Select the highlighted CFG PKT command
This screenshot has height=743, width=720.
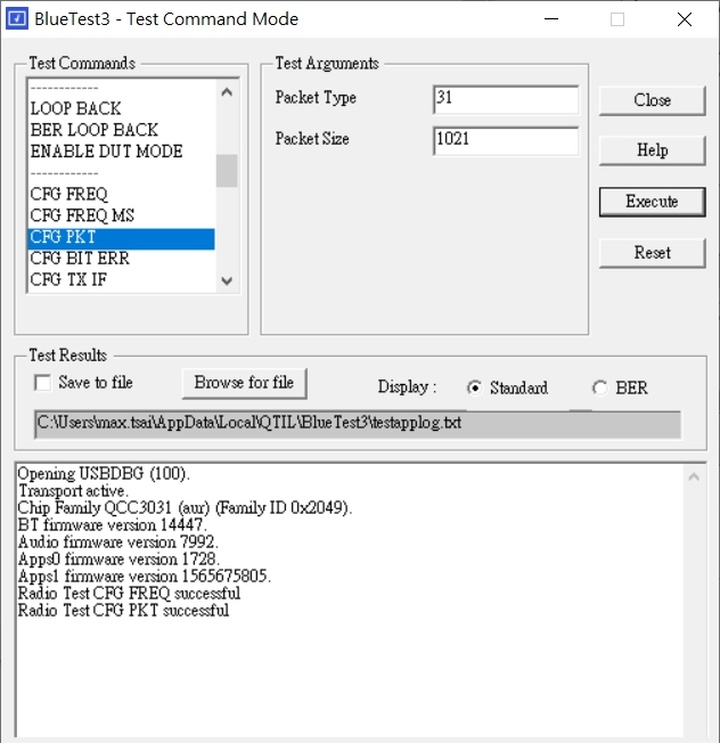coord(121,237)
